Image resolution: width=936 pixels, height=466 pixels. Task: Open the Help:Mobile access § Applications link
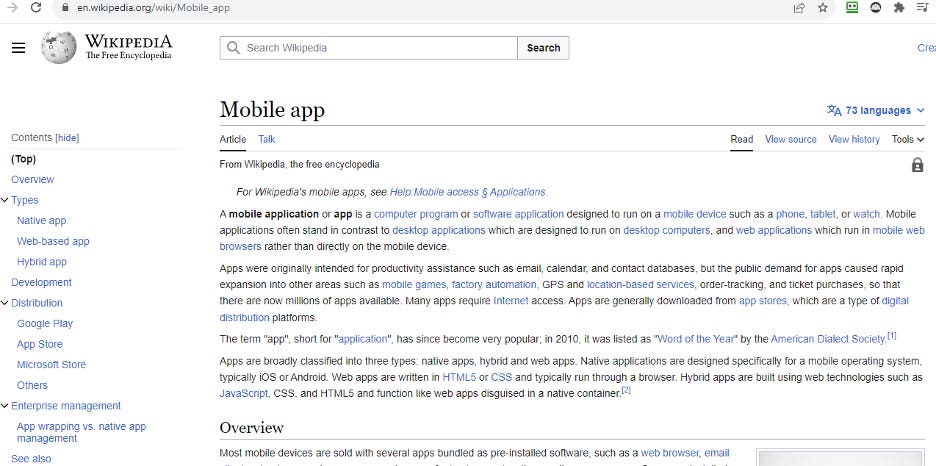tap(468, 192)
